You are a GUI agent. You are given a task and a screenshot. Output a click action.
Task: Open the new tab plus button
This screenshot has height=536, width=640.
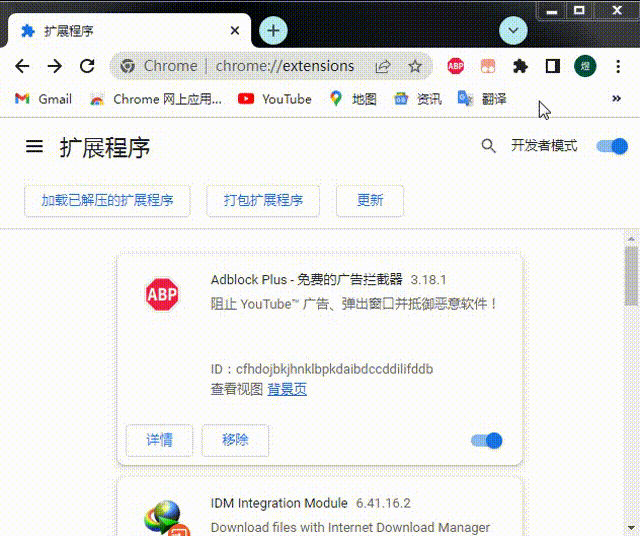coord(273,30)
